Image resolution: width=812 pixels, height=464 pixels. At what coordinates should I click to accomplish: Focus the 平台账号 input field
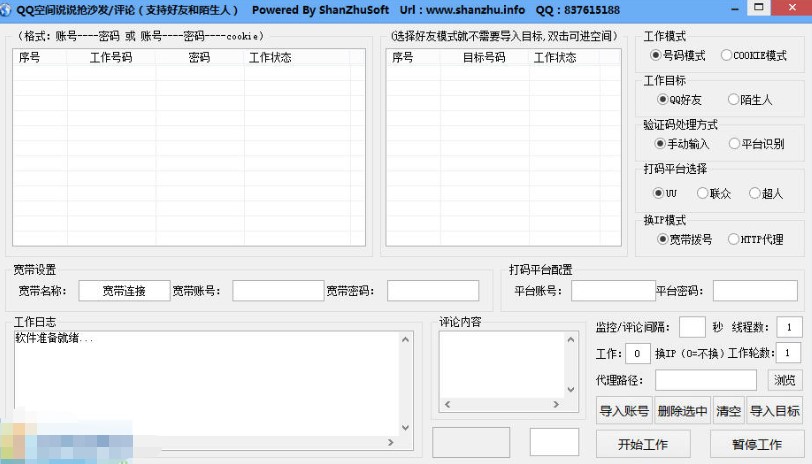click(613, 291)
